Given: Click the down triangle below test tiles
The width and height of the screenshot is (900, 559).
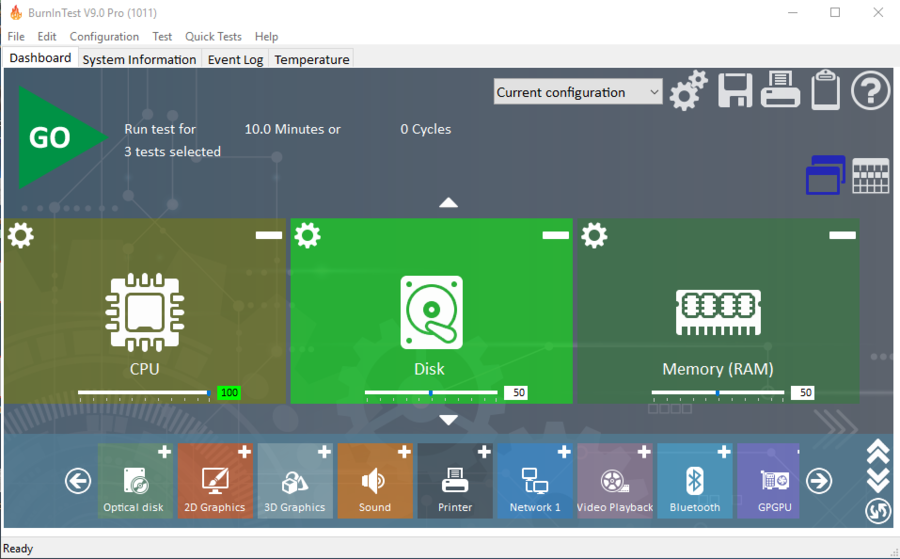Looking at the screenshot, I should coord(448,420).
